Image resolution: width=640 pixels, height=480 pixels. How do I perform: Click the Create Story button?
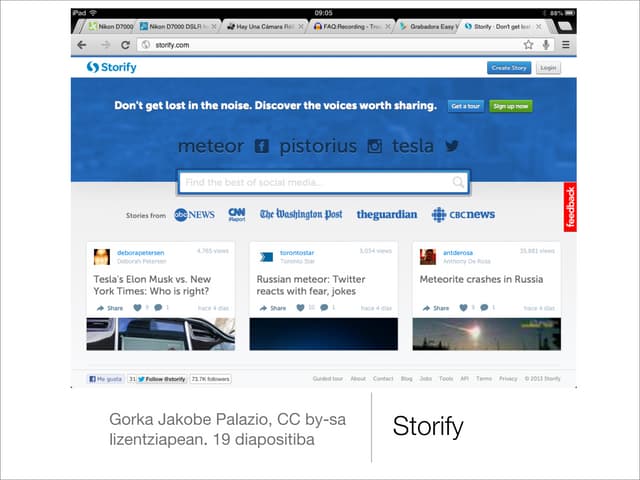point(509,68)
